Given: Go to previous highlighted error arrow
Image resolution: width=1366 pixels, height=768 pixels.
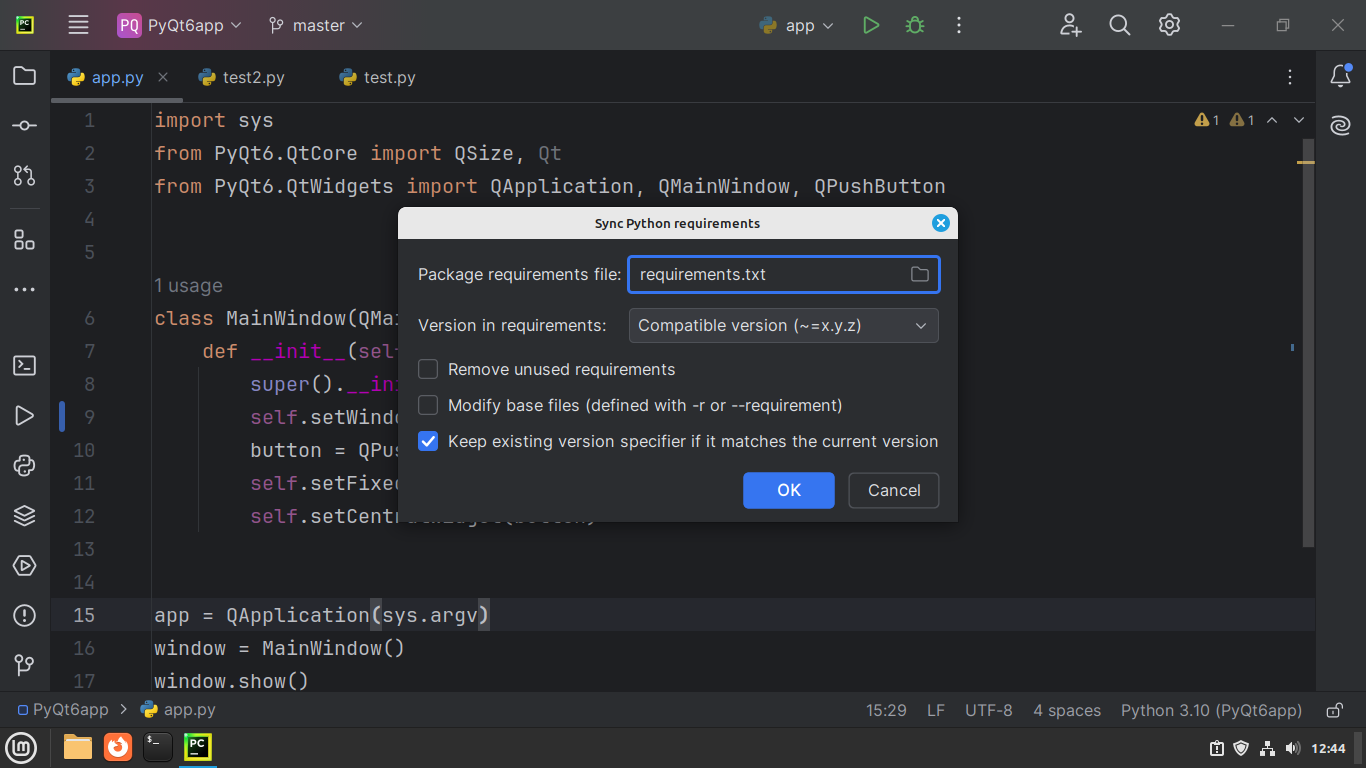Looking at the screenshot, I should [1272, 120].
